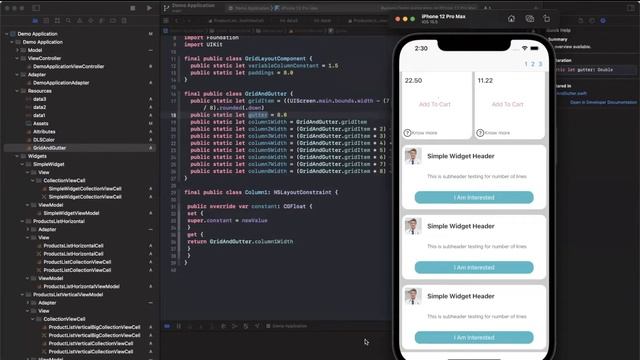This screenshot has height=360, width=640.
Task: Collapse the Demo Application project root
Action: tap(7, 34)
